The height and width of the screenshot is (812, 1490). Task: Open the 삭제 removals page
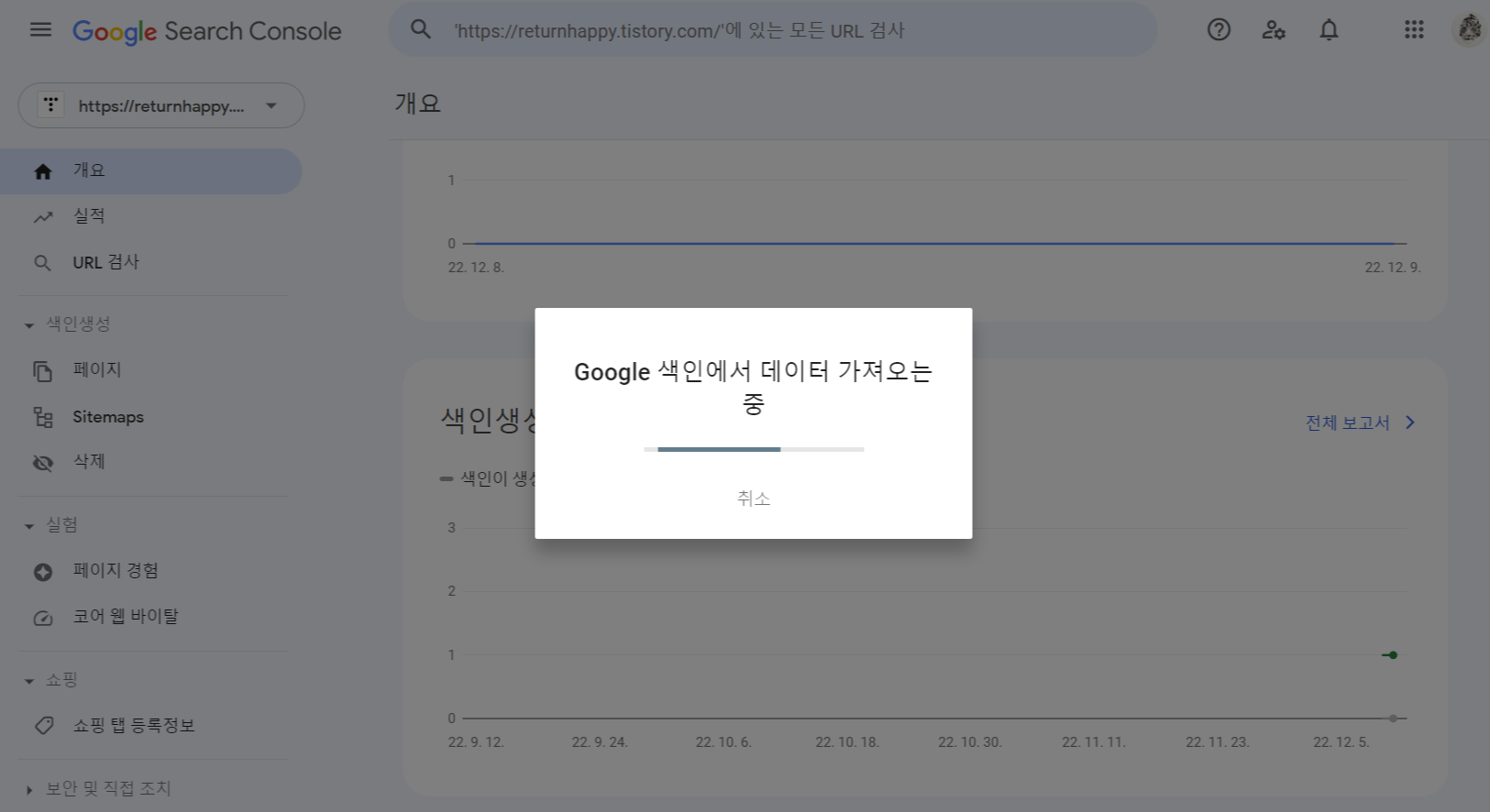tap(150, 462)
